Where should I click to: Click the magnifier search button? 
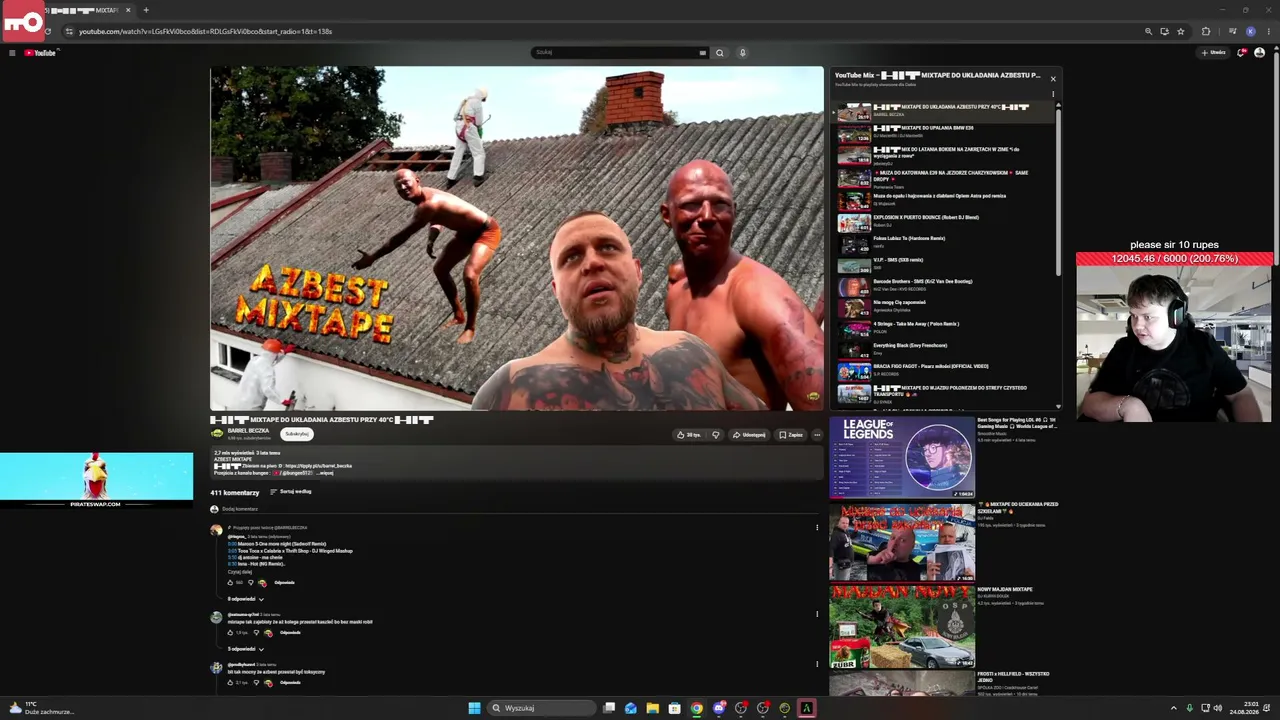(x=719, y=53)
